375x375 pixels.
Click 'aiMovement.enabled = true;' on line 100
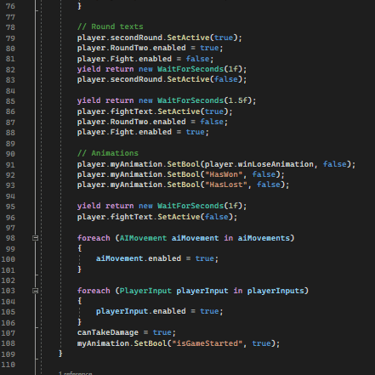(157, 259)
